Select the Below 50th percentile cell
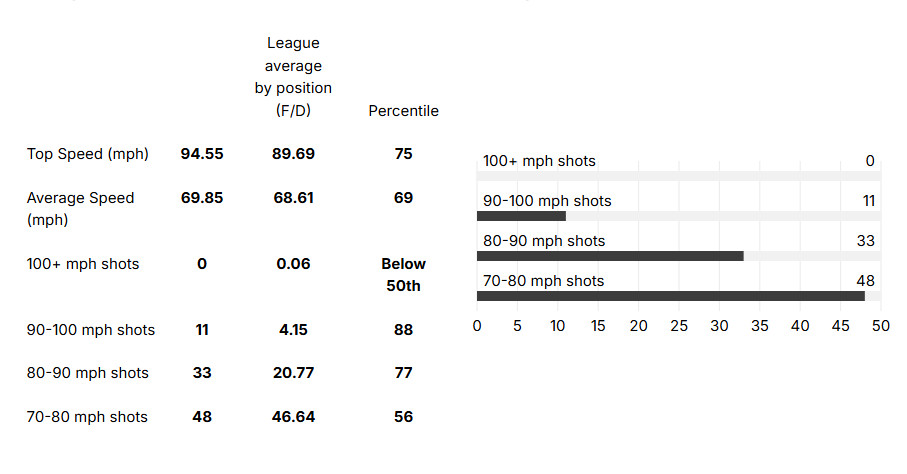Screen dimensions: 907x474 (x=403, y=275)
